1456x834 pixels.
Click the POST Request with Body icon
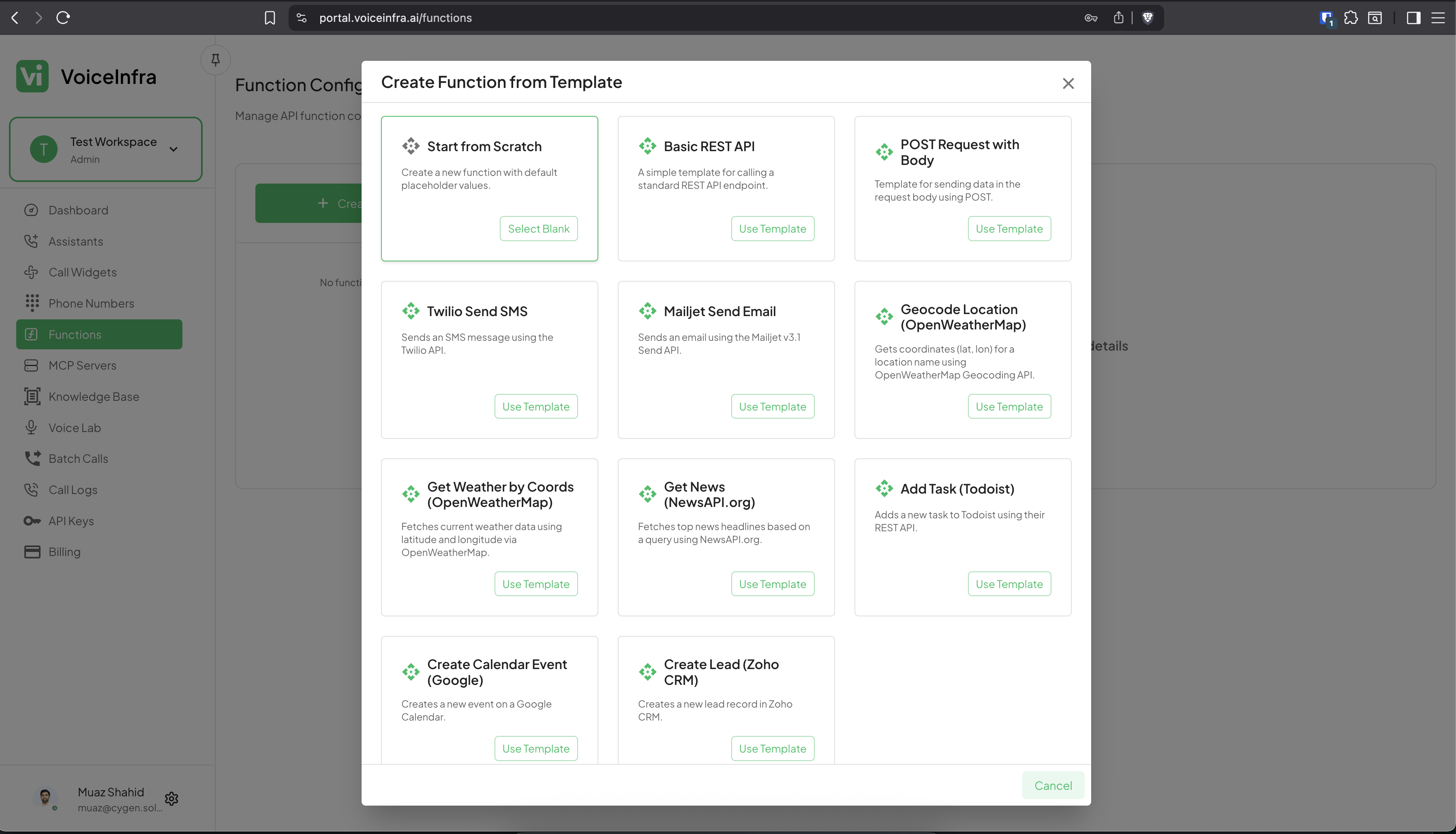[x=884, y=152]
